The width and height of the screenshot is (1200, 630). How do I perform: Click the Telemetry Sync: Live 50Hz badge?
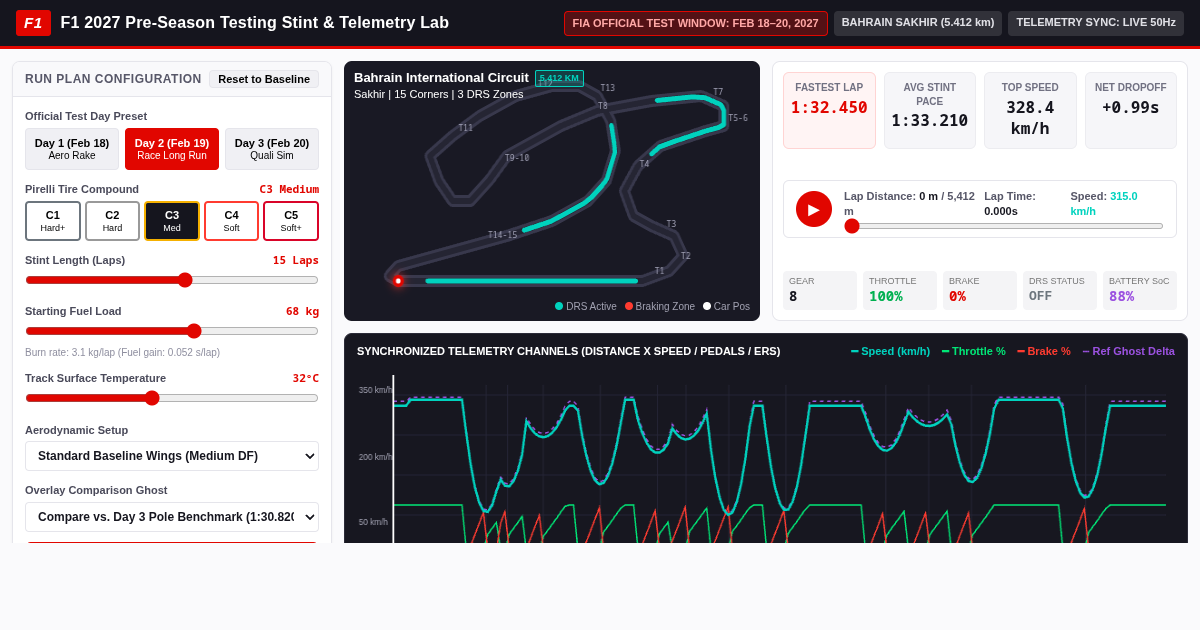pyautogui.click(x=1096, y=23)
